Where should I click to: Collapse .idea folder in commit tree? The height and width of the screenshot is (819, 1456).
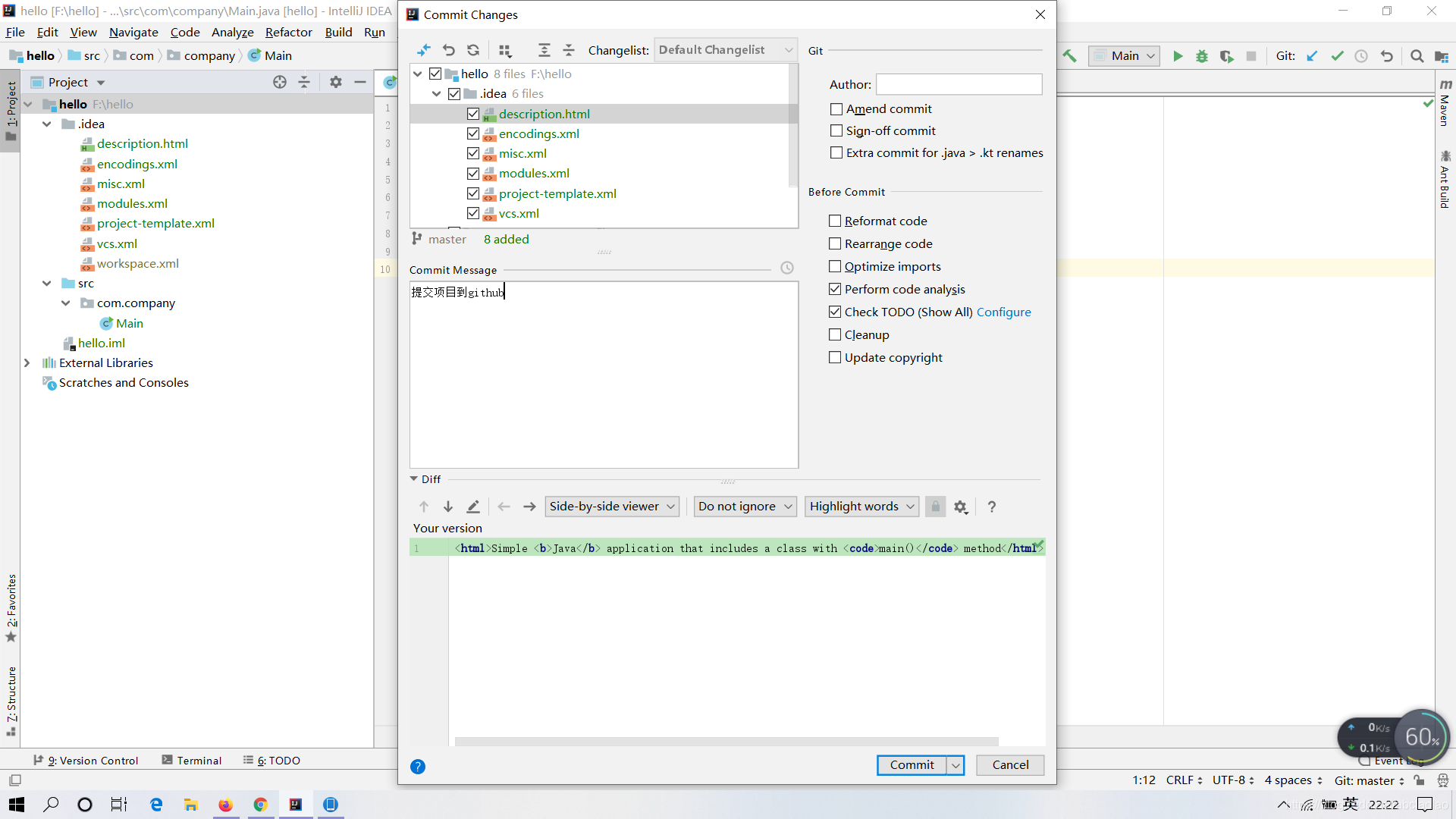point(437,94)
